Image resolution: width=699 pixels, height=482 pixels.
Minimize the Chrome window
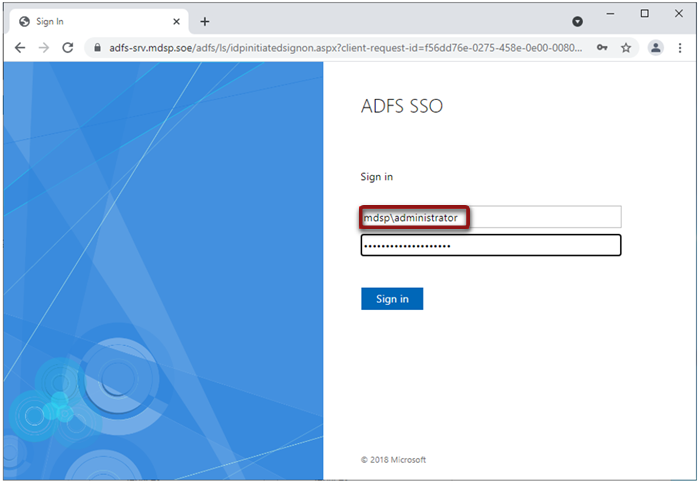[610, 14]
